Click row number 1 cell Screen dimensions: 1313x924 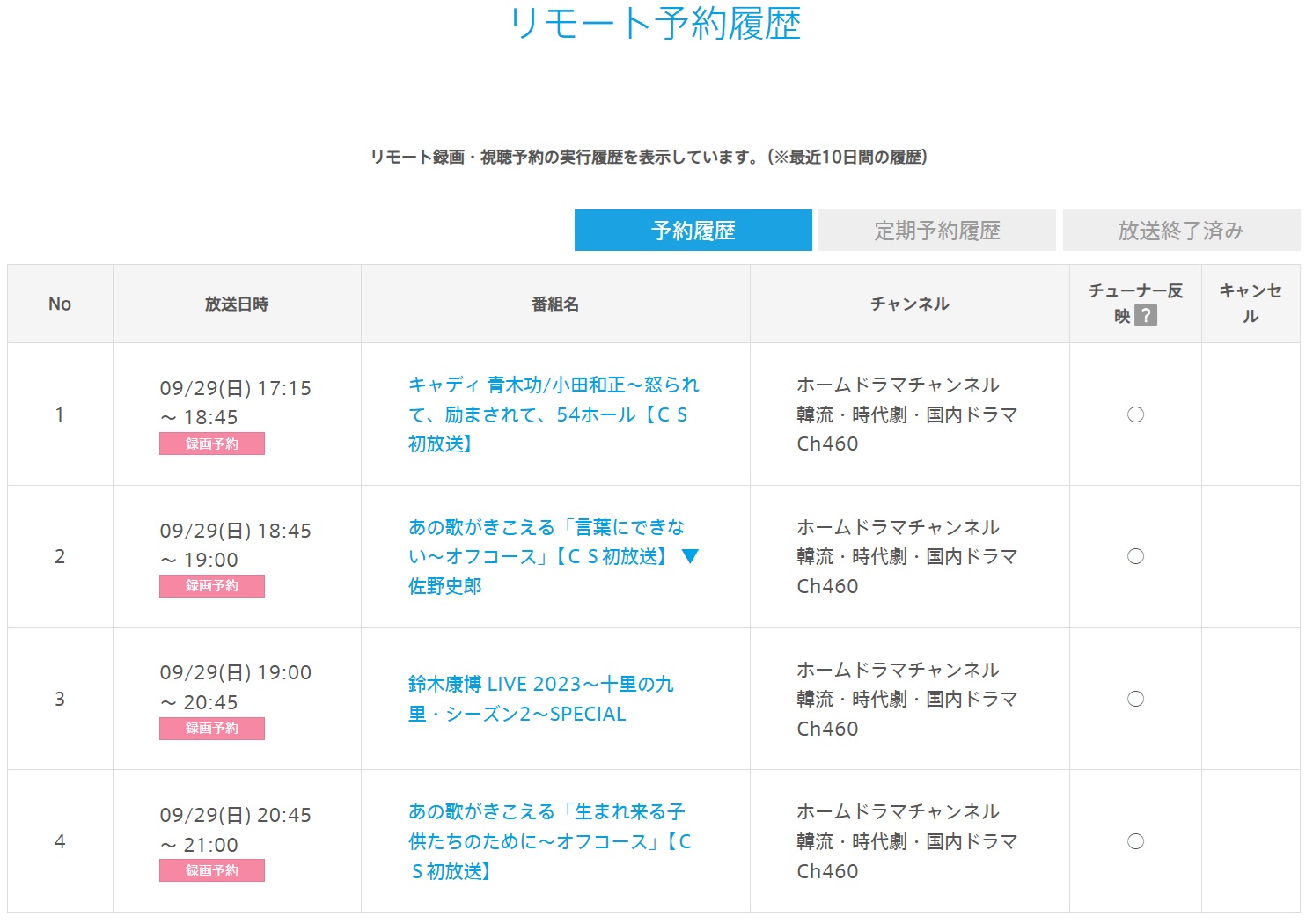pyautogui.click(x=60, y=414)
